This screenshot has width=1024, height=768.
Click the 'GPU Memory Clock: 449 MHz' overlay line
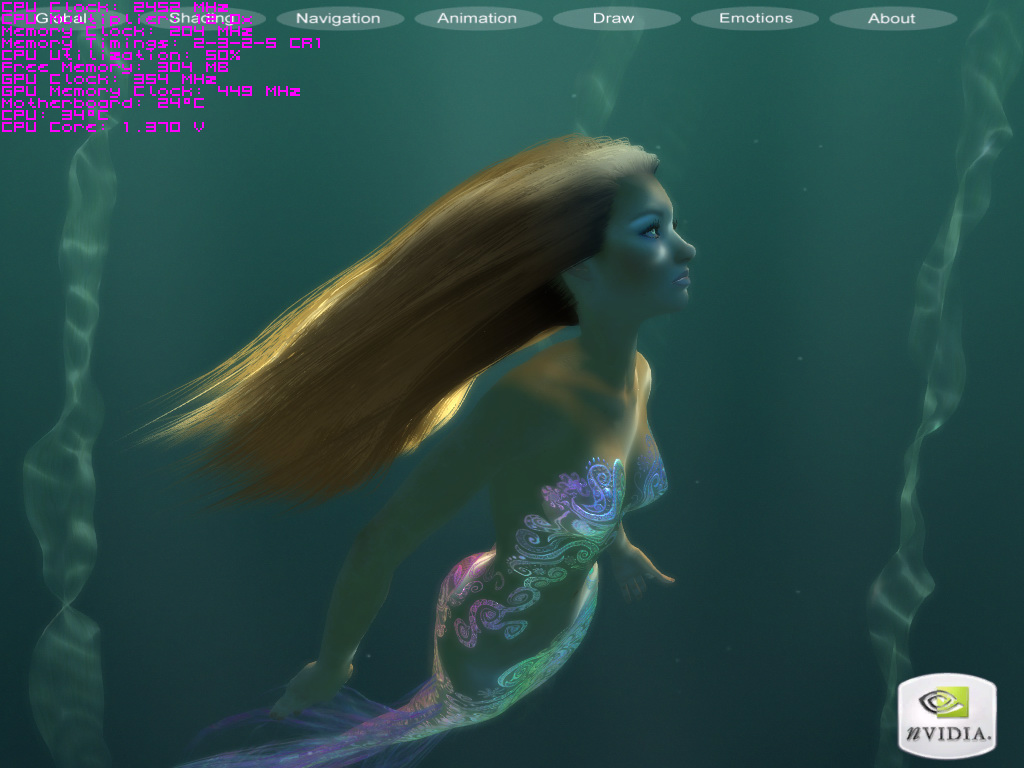tap(151, 91)
